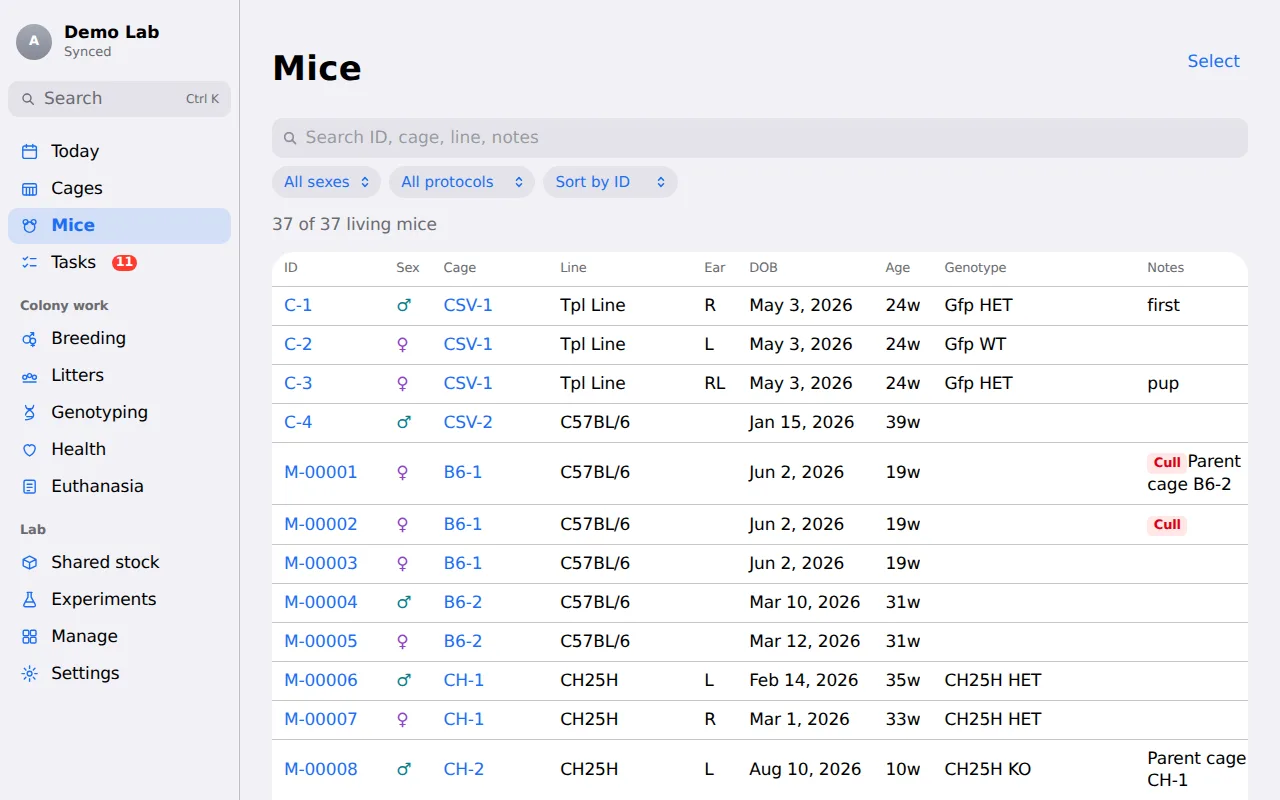Open the Experiments page
The width and height of the screenshot is (1280, 800).
[x=119, y=599]
